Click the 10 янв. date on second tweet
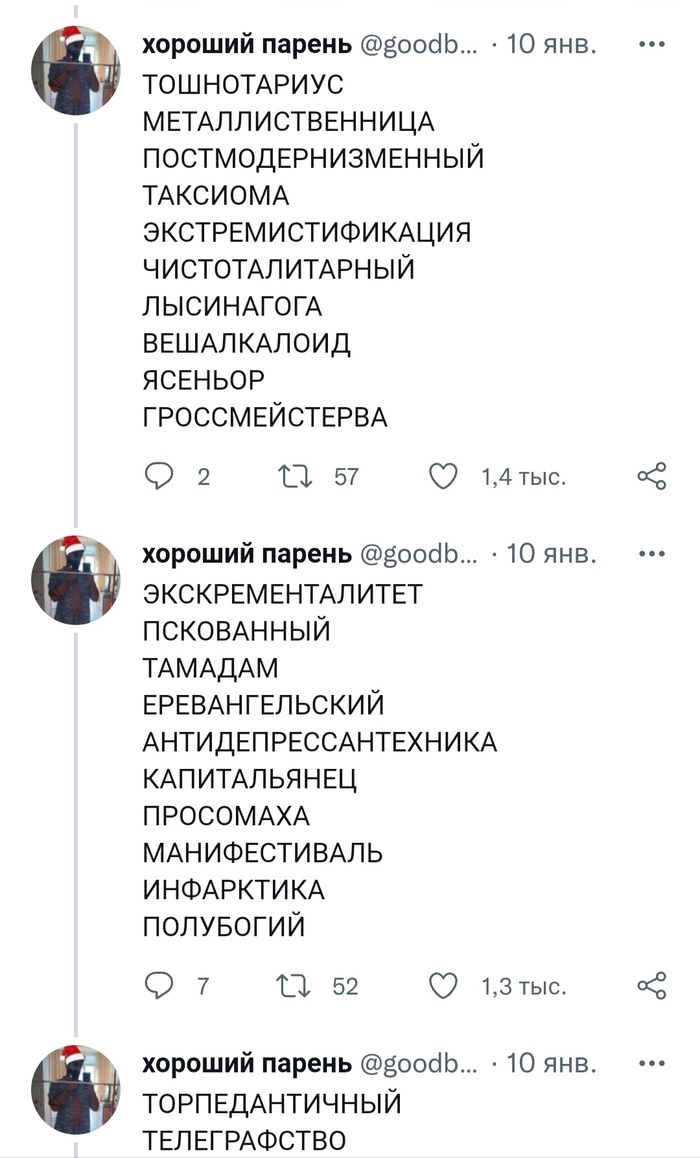 [x=552, y=553]
